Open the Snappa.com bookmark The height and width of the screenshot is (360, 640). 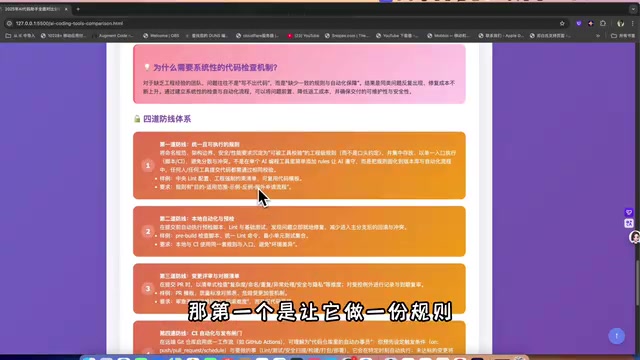pyautogui.click(x=347, y=36)
